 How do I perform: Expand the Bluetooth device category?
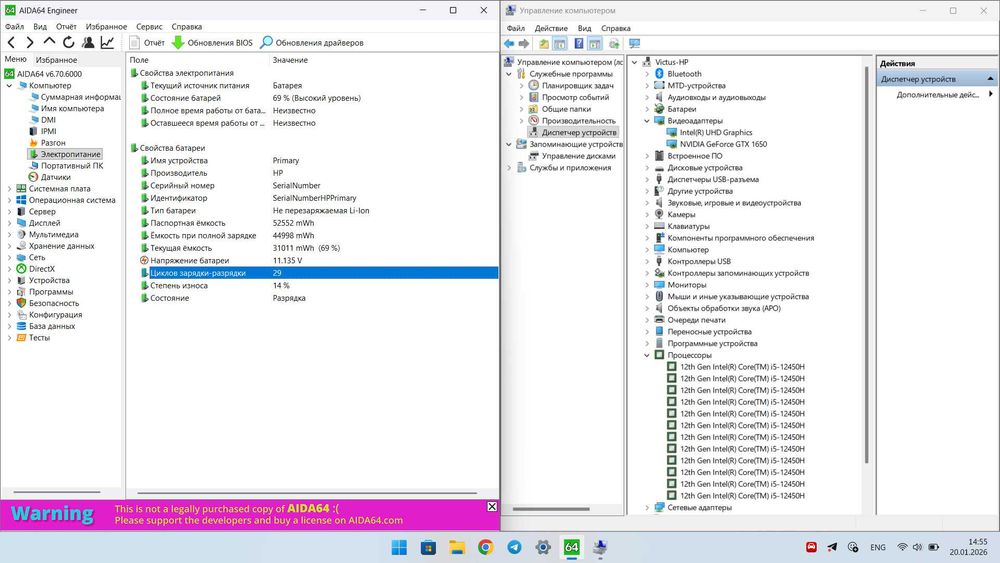[x=647, y=74]
